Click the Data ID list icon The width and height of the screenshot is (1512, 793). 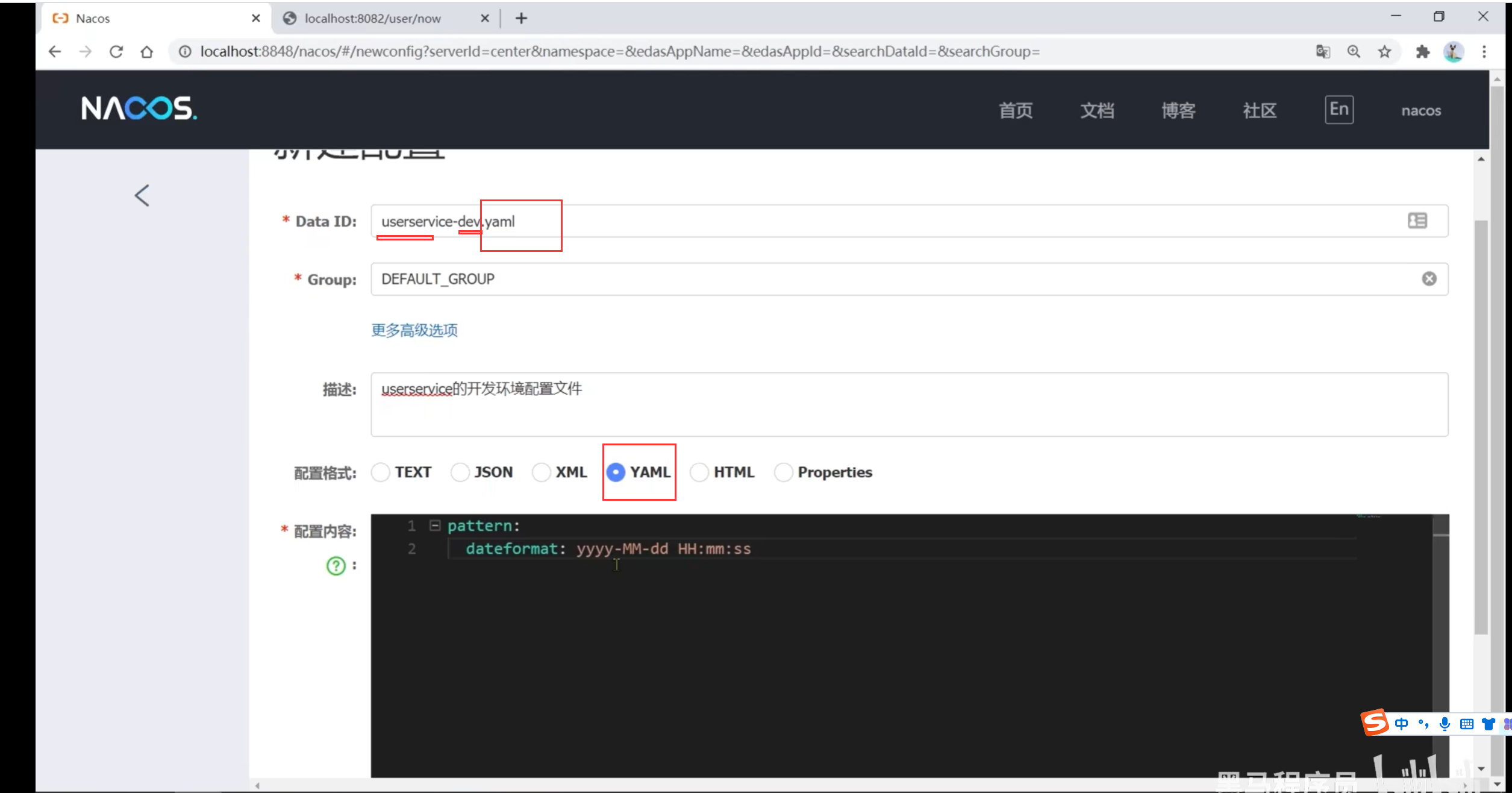click(1417, 221)
